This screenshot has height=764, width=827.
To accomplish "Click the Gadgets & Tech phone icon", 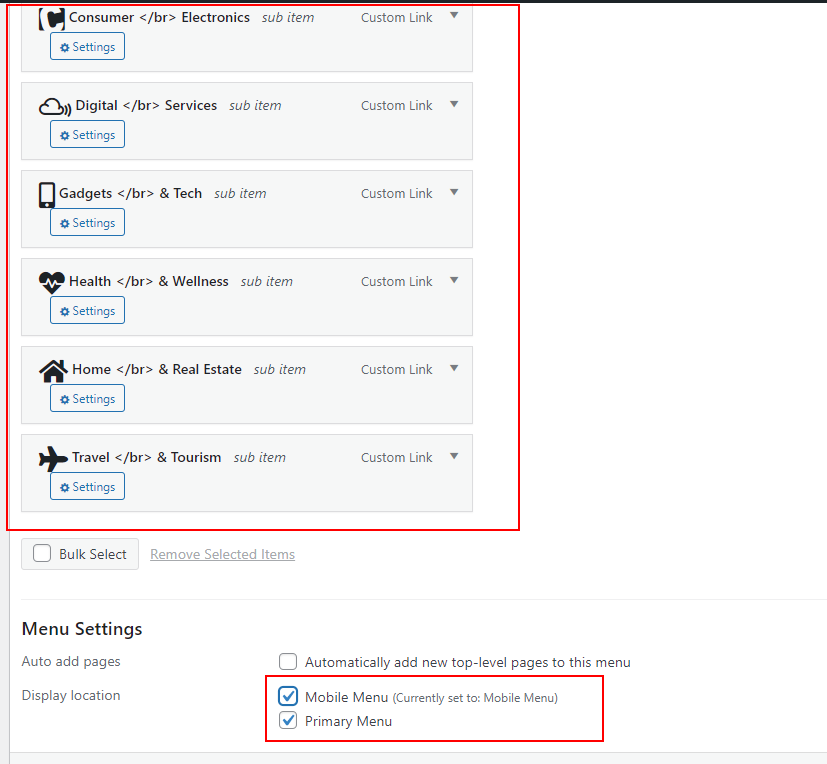I will pyautogui.click(x=47, y=195).
